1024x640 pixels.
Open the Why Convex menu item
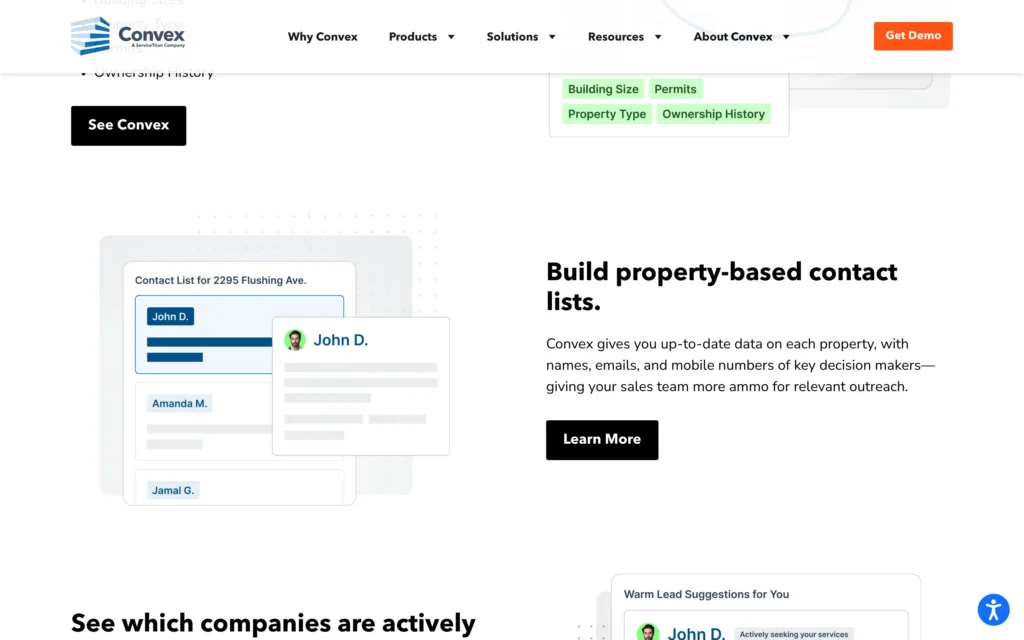point(323,37)
